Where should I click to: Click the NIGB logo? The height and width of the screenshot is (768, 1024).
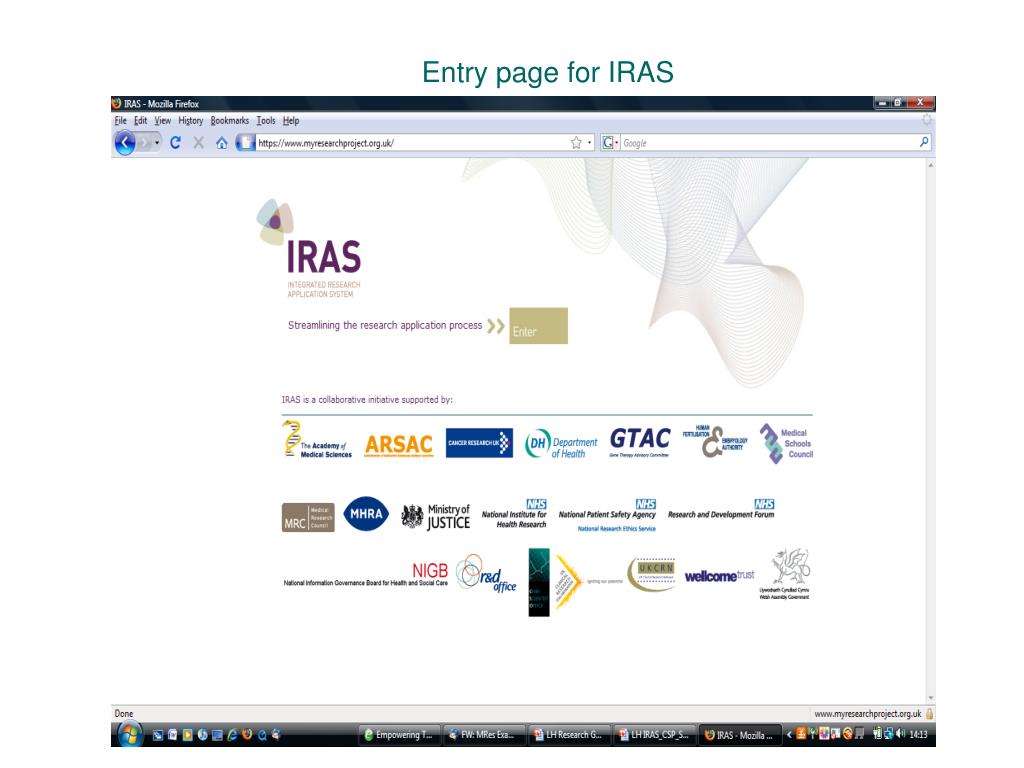click(366, 574)
